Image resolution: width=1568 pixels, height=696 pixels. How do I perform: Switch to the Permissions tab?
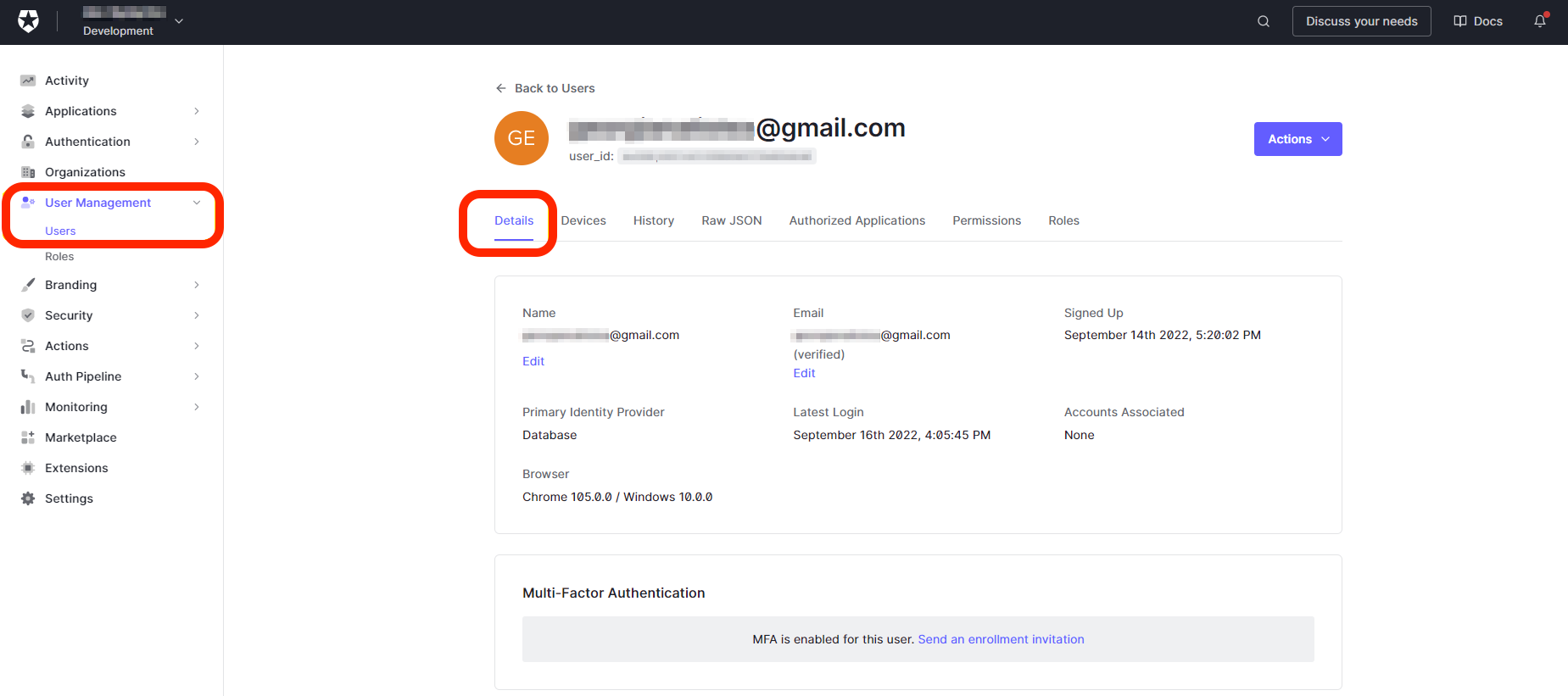[986, 220]
